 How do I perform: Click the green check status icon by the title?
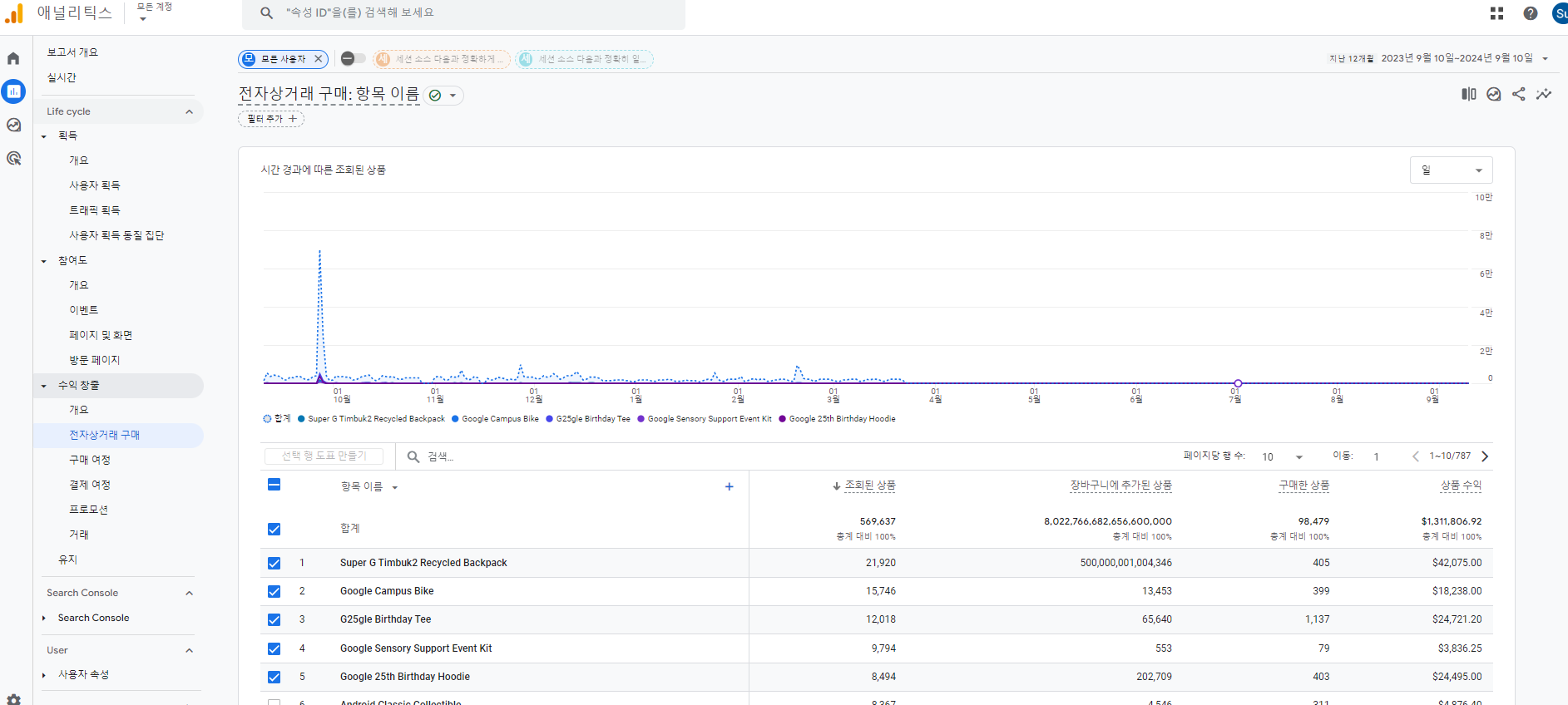click(434, 96)
